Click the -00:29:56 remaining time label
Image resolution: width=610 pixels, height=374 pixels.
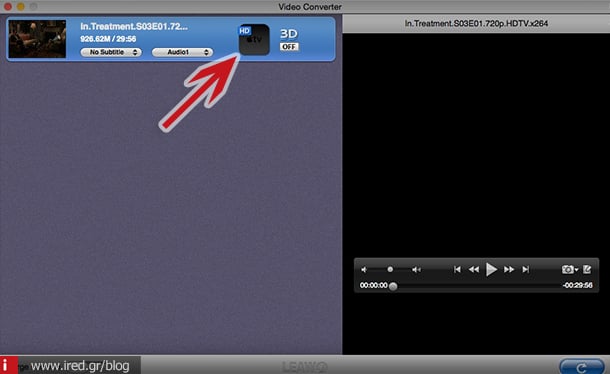[577, 286]
